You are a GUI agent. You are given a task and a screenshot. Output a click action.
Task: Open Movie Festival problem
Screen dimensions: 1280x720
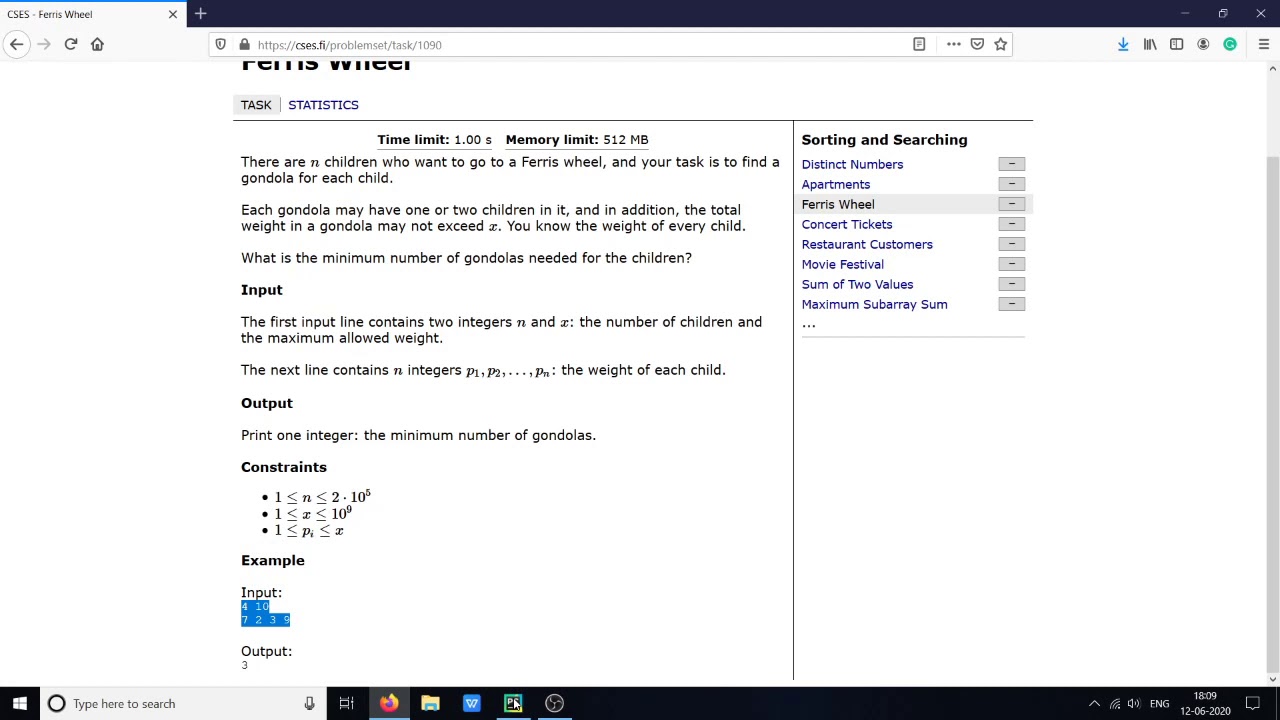tap(843, 264)
